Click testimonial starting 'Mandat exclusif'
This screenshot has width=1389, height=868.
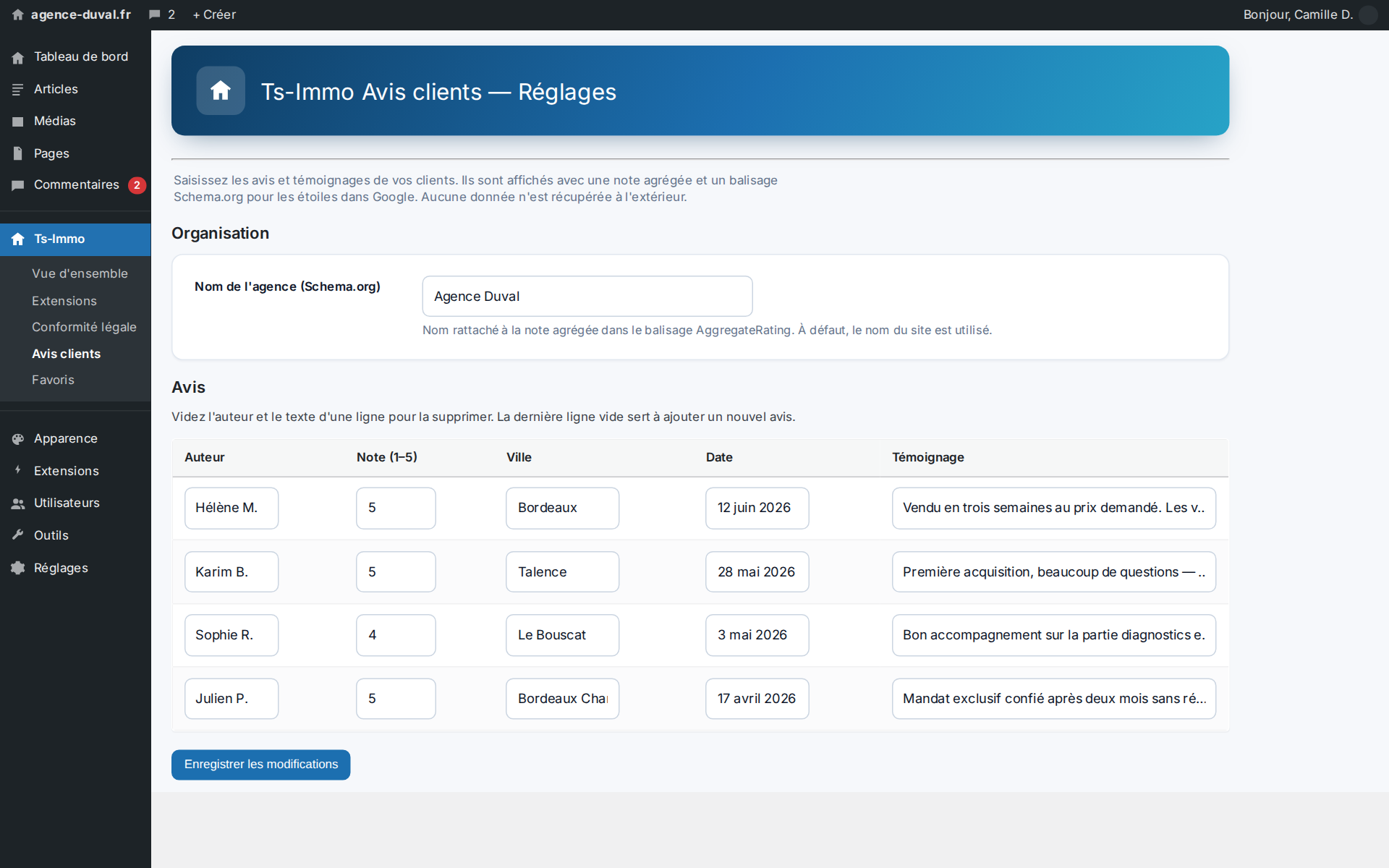pos(1053,699)
